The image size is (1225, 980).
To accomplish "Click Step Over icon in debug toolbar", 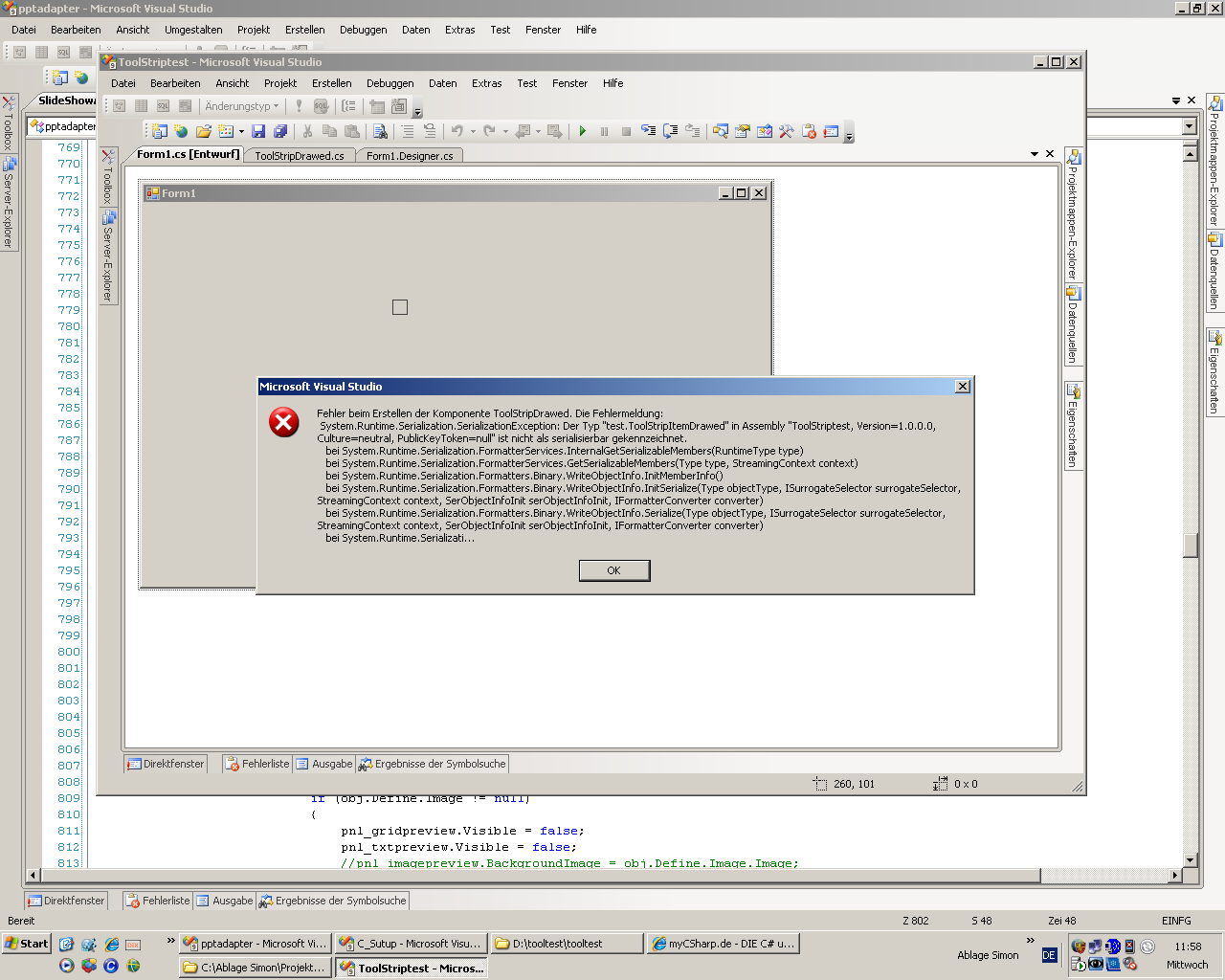I will pos(670,131).
